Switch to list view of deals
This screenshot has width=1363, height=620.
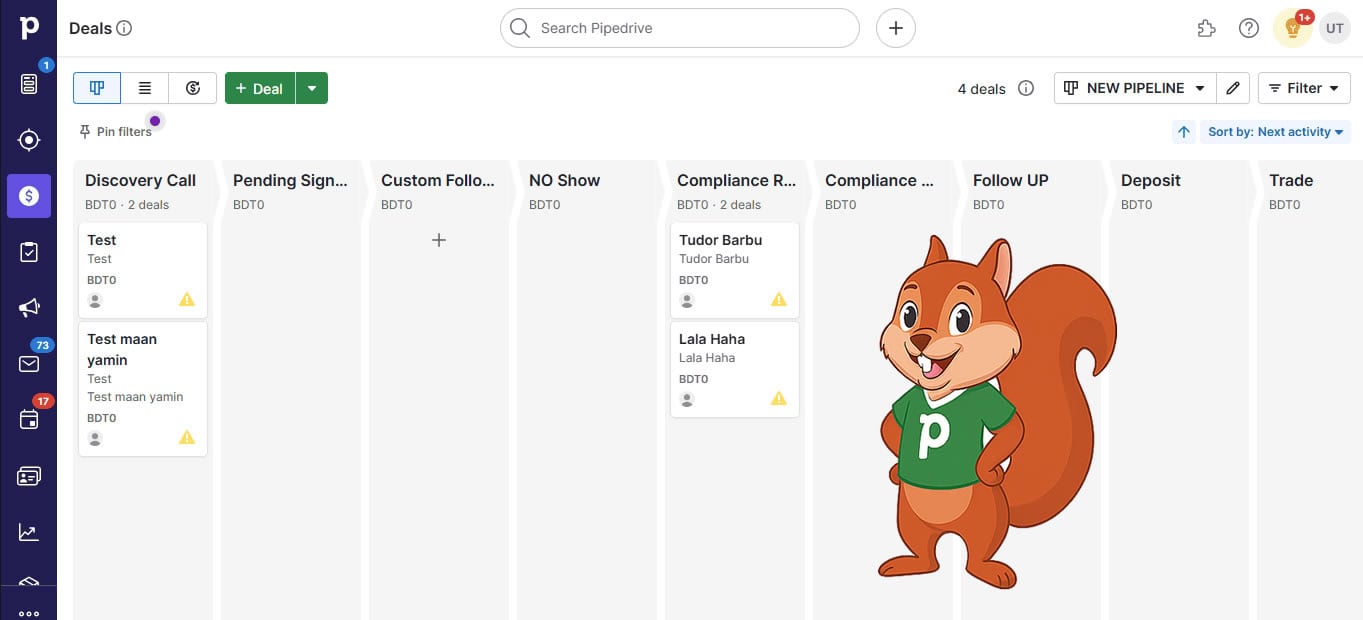[x=145, y=88]
